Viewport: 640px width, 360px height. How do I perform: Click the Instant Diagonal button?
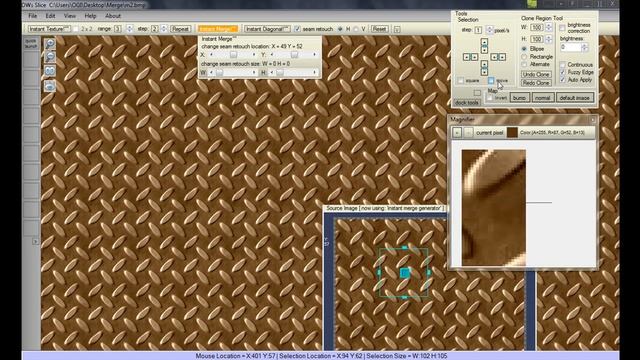(267, 29)
